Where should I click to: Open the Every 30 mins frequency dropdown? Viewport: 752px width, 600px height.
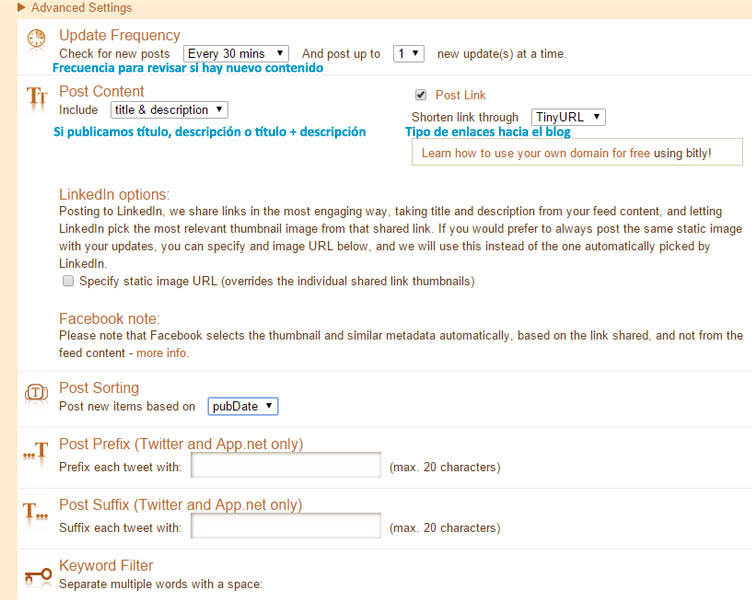pos(236,53)
